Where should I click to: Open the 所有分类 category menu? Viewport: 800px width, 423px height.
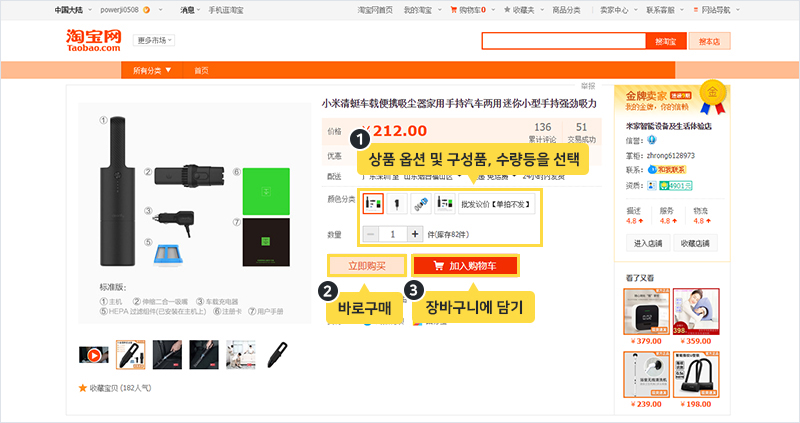(152, 70)
